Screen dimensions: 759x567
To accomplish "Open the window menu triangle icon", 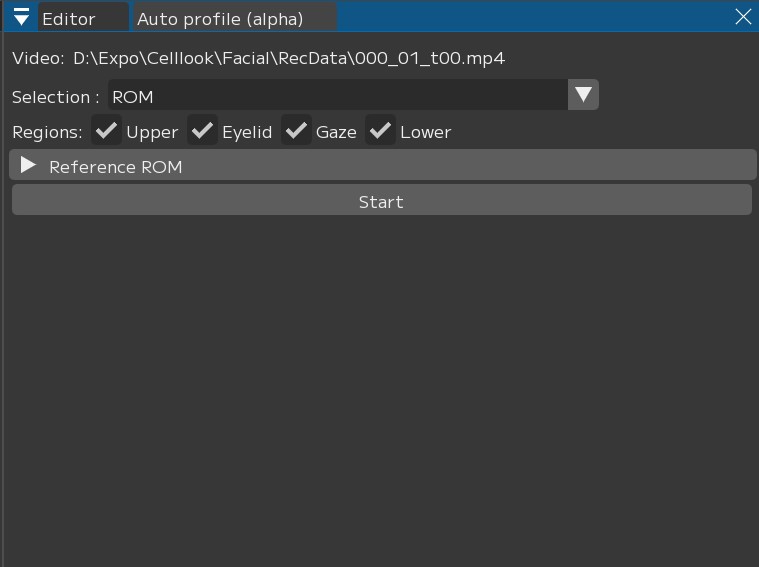I will click(x=21, y=17).
